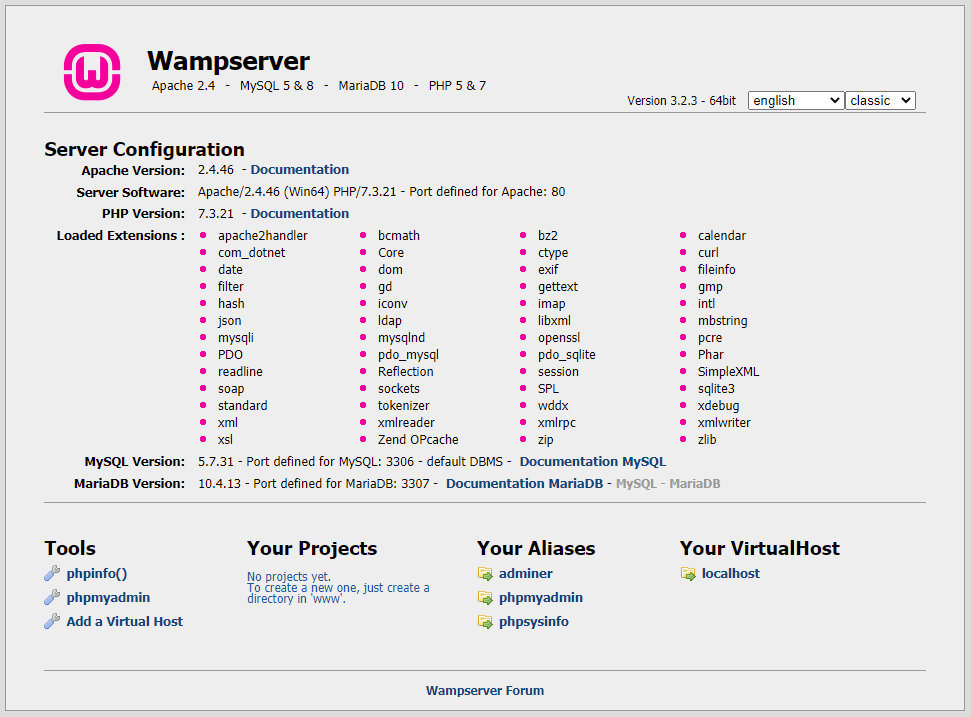Click the 'MySQL Version:' label
Image resolution: width=971 pixels, height=717 pixels.
tap(134, 462)
